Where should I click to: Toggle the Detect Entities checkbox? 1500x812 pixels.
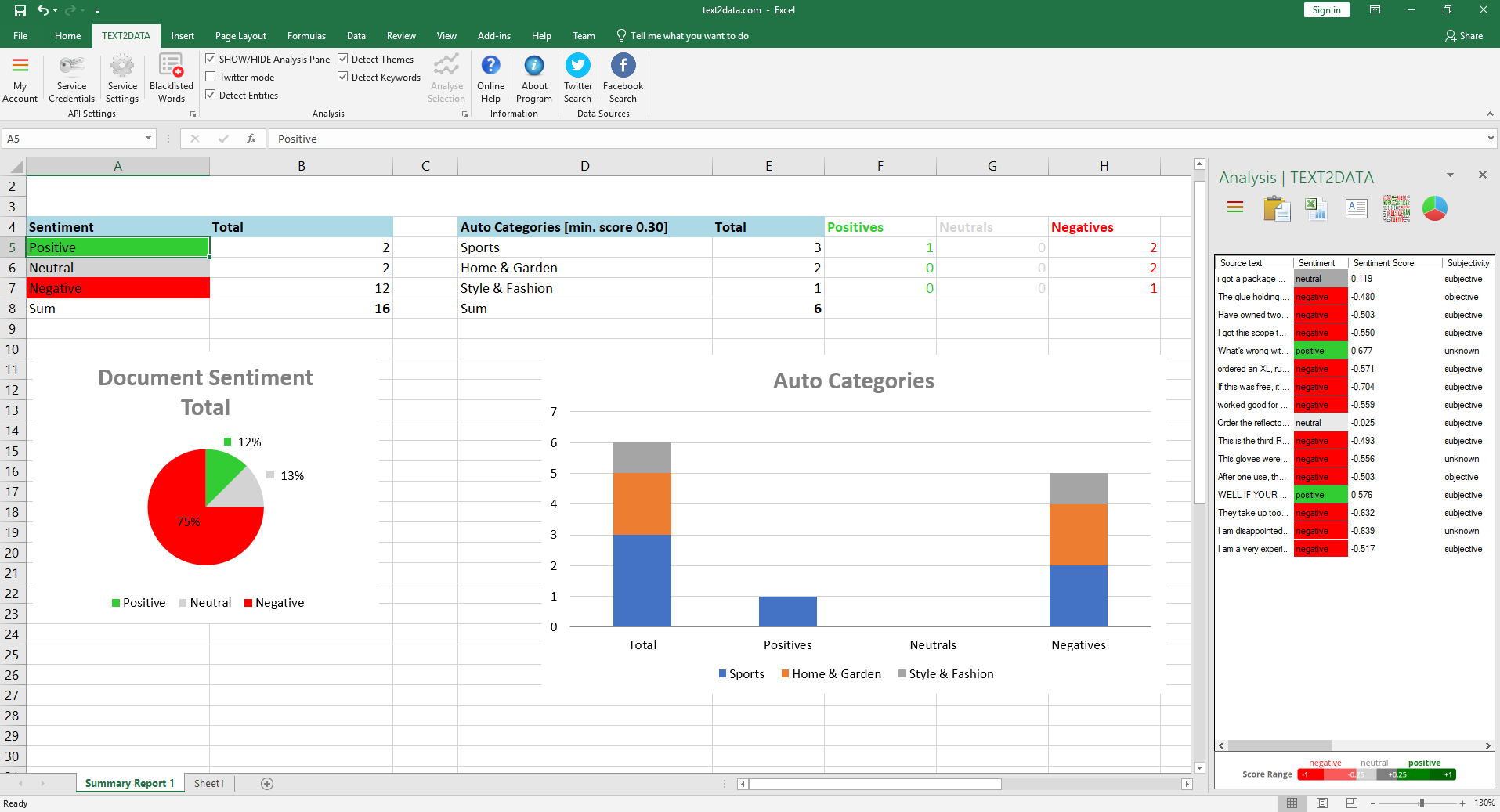211,95
